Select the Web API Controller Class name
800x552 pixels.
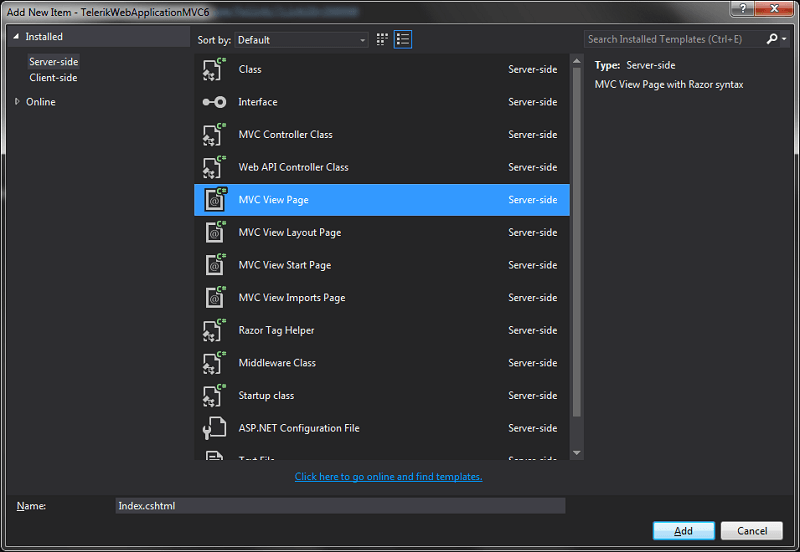click(x=293, y=167)
